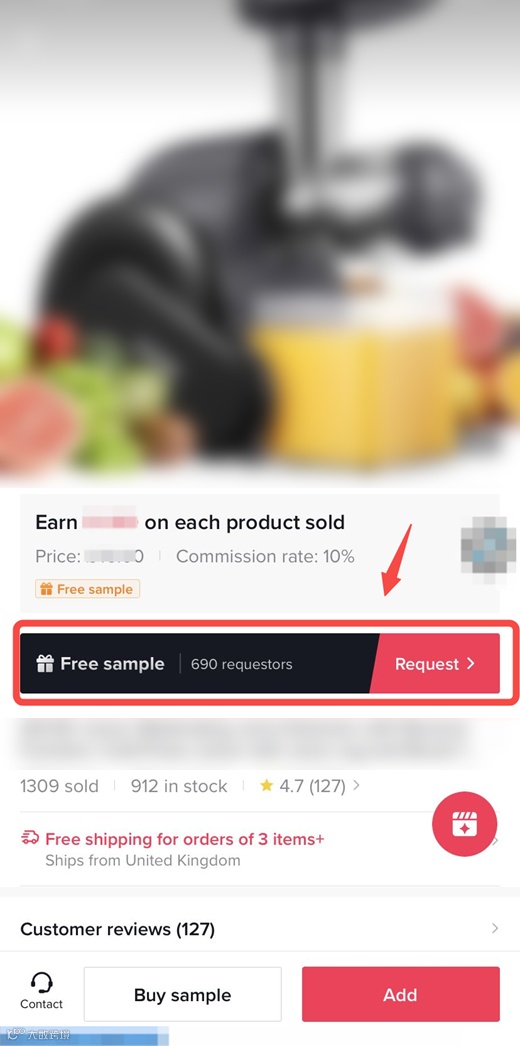520x1046 pixels.
Task: Click the Request button for the free sample
Action: (x=435, y=664)
